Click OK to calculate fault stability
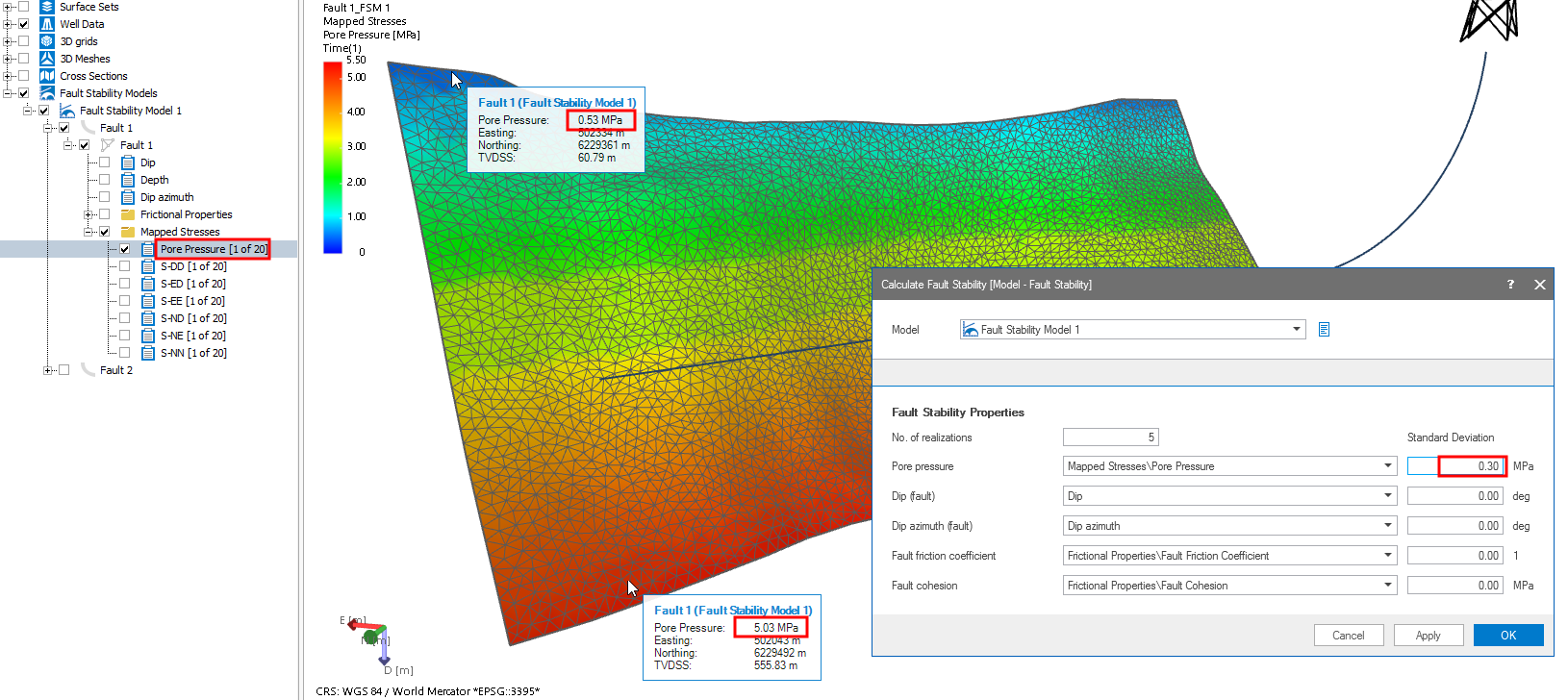This screenshot has width=1568, height=700. [x=1507, y=636]
